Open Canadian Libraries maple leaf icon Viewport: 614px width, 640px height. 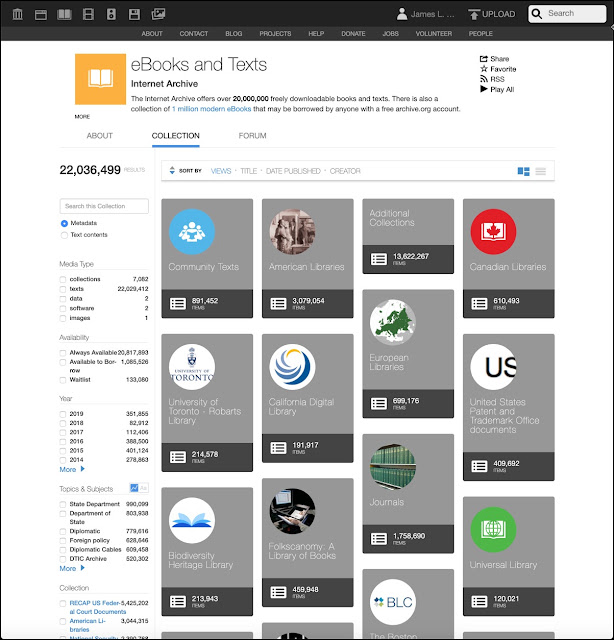click(493, 231)
